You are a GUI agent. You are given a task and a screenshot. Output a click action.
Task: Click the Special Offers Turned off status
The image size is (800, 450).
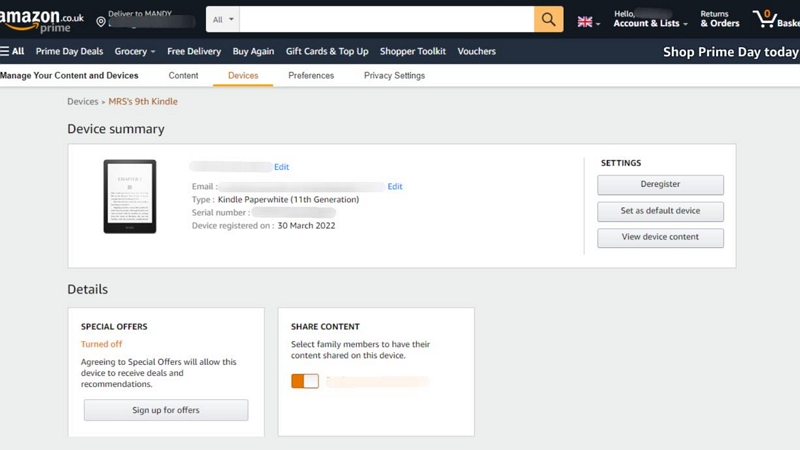(101, 344)
